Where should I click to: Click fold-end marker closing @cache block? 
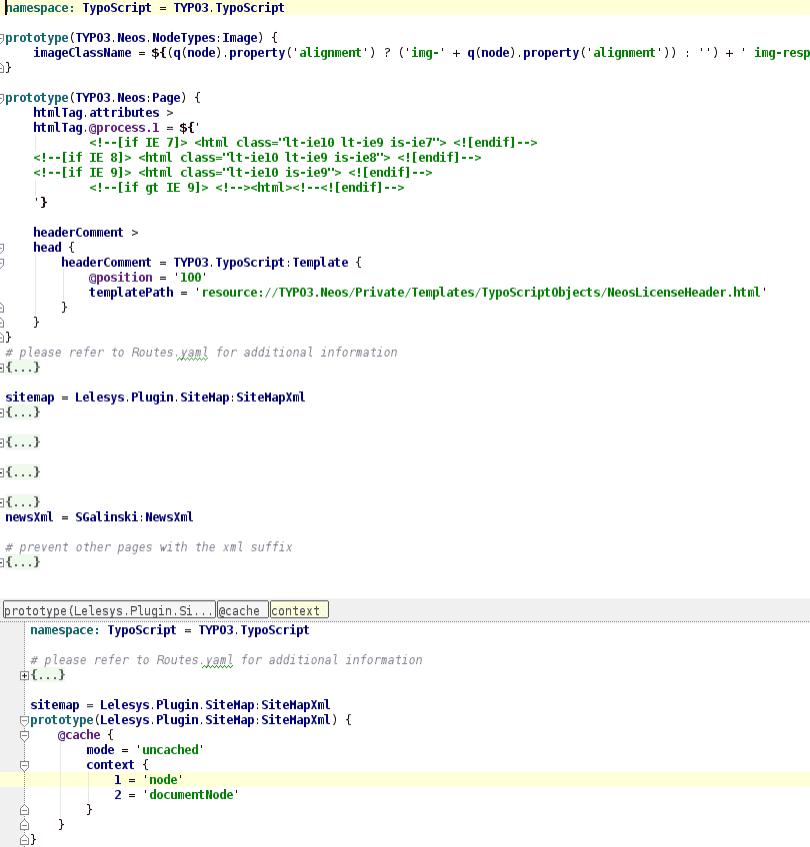click(24, 825)
